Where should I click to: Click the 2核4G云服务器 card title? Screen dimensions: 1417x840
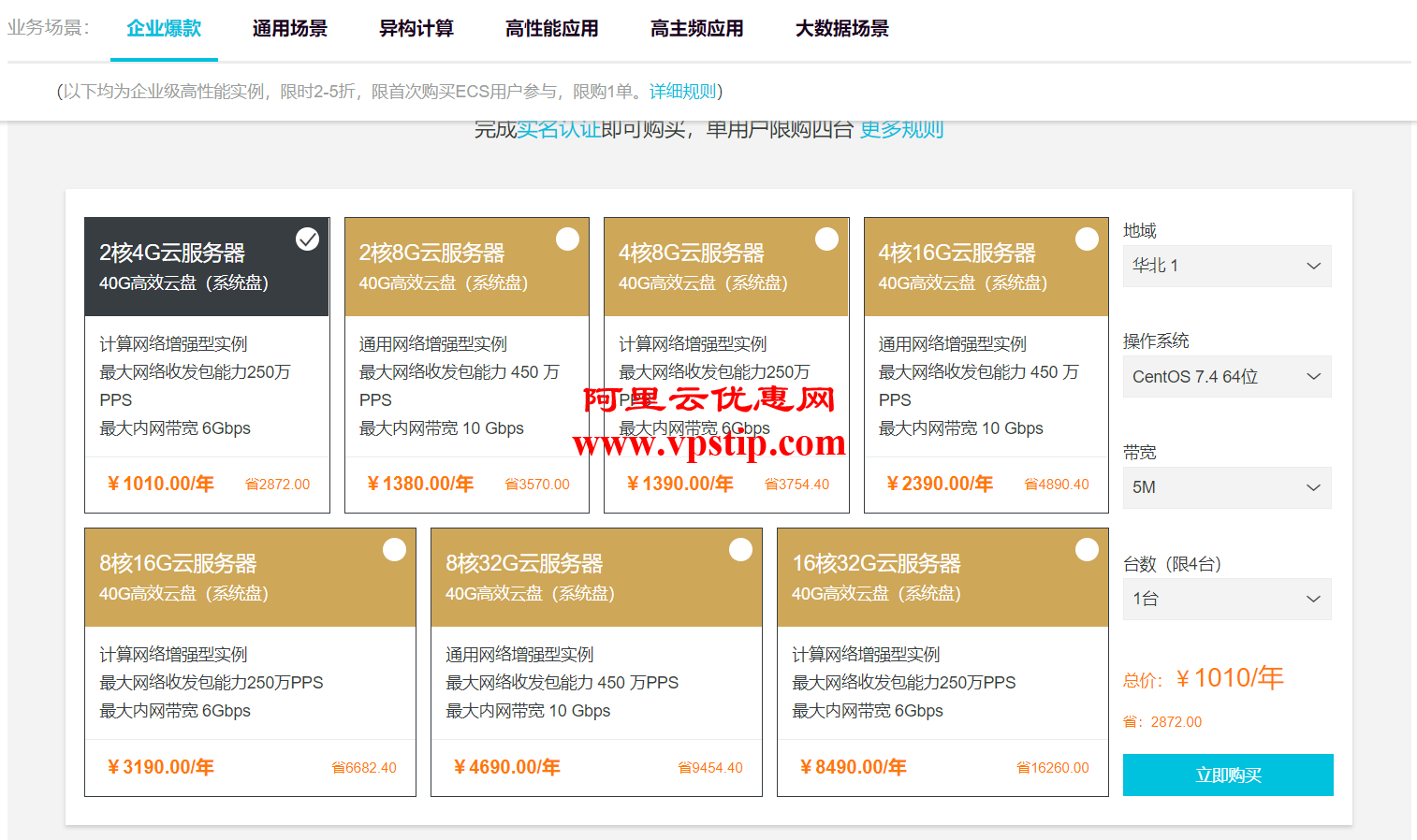(x=172, y=253)
